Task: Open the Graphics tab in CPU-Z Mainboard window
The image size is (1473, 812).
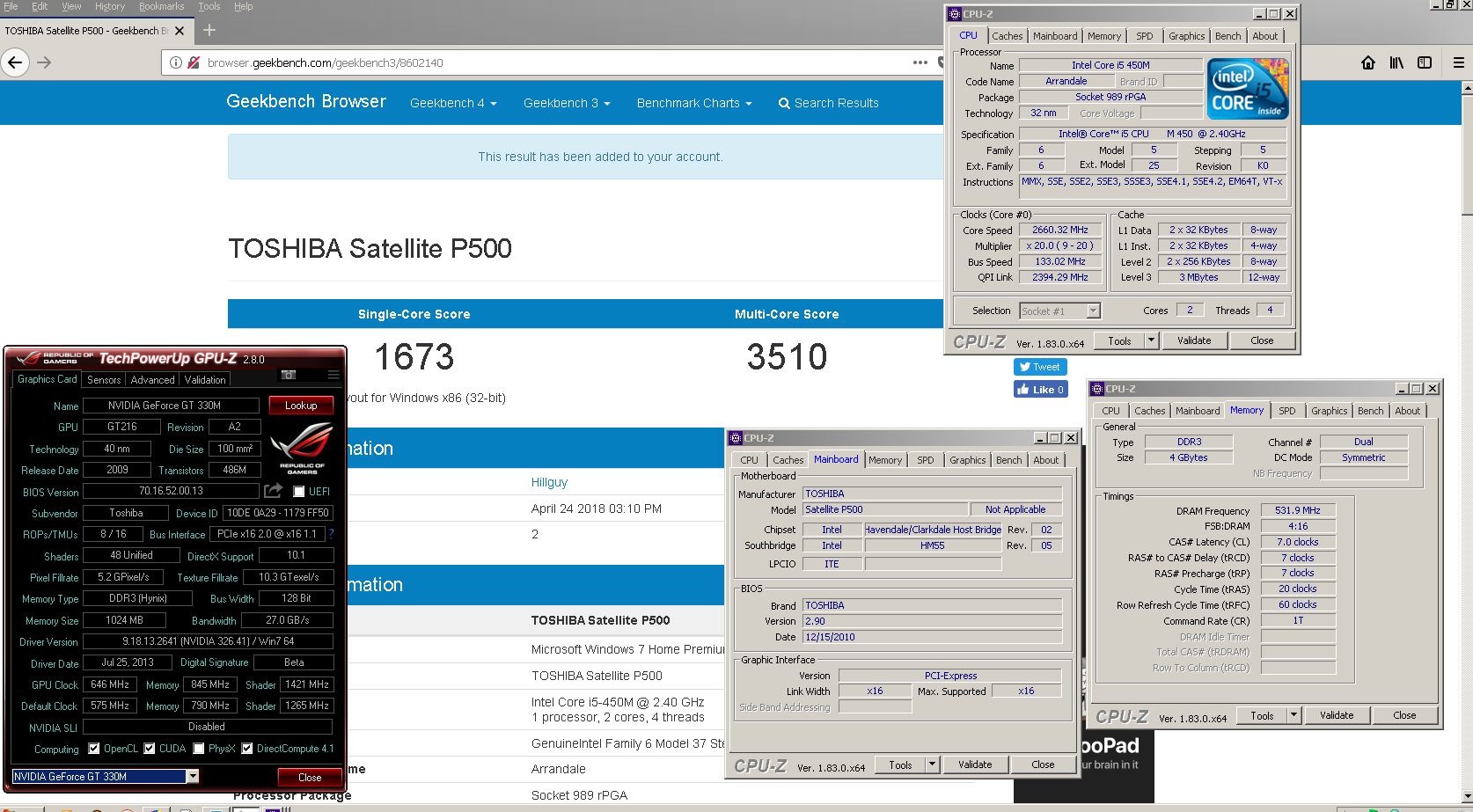Action: (968, 460)
